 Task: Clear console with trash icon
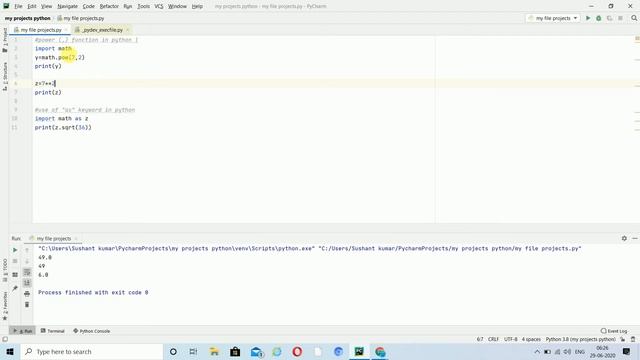point(27,304)
